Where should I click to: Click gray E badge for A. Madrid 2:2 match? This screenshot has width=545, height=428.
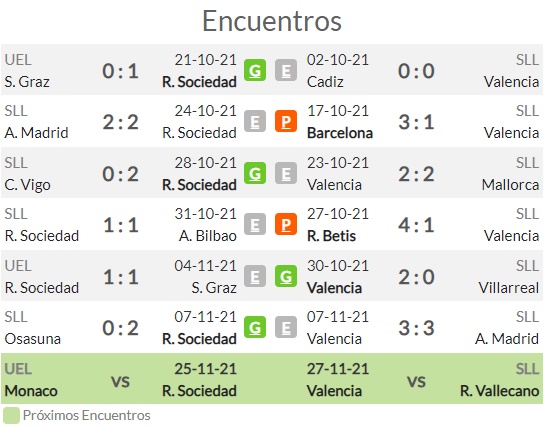pos(255,121)
